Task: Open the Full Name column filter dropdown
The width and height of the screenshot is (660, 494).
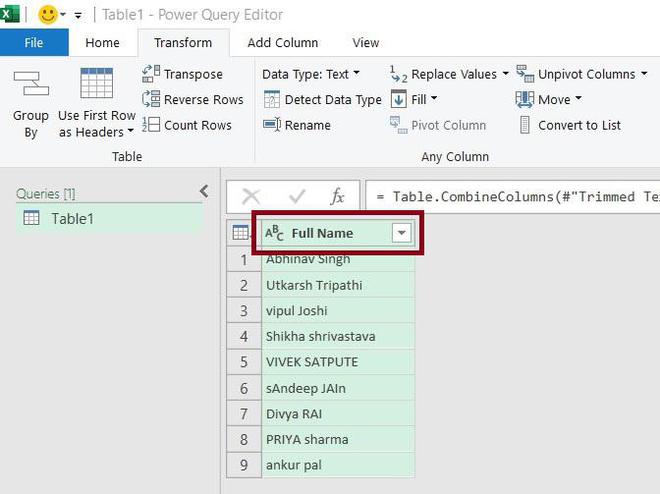Action: (401, 233)
